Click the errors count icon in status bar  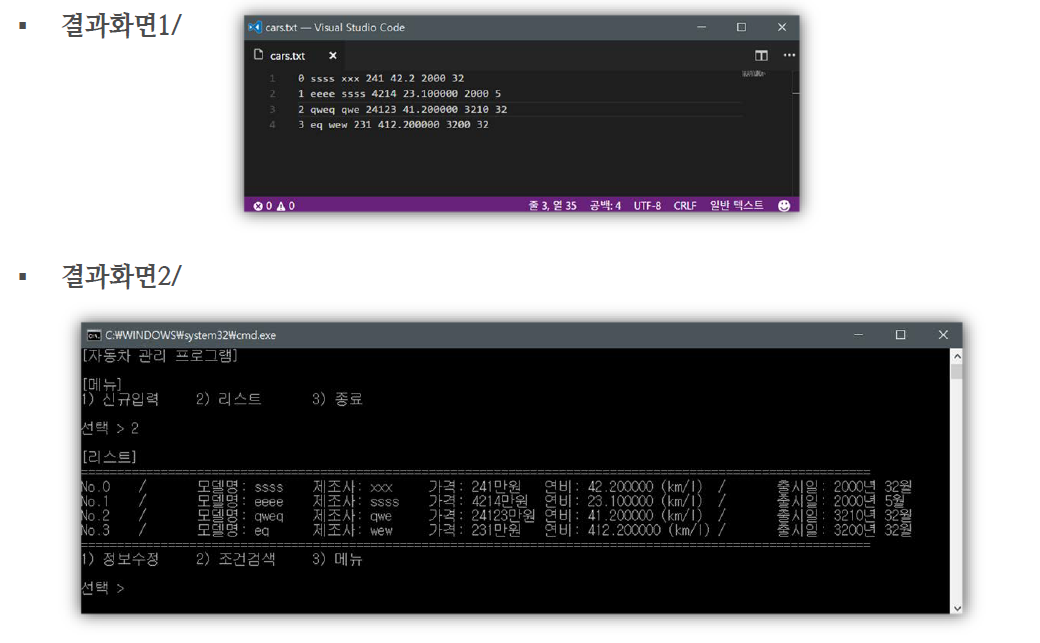pyautogui.click(x=258, y=206)
